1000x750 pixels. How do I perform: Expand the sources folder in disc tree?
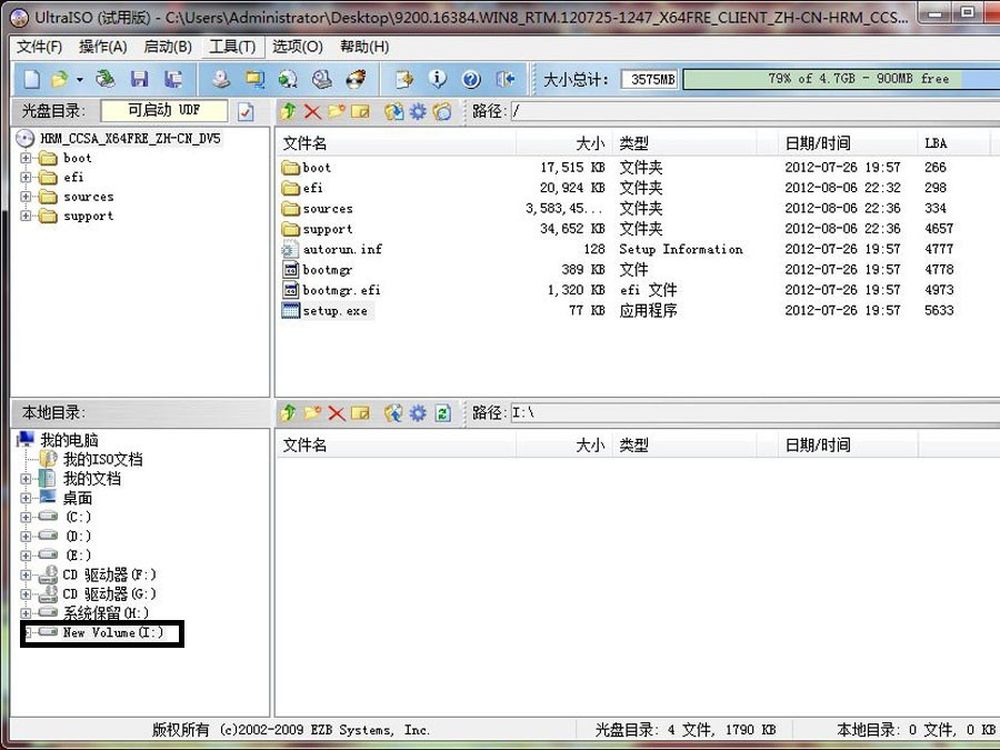[26, 197]
